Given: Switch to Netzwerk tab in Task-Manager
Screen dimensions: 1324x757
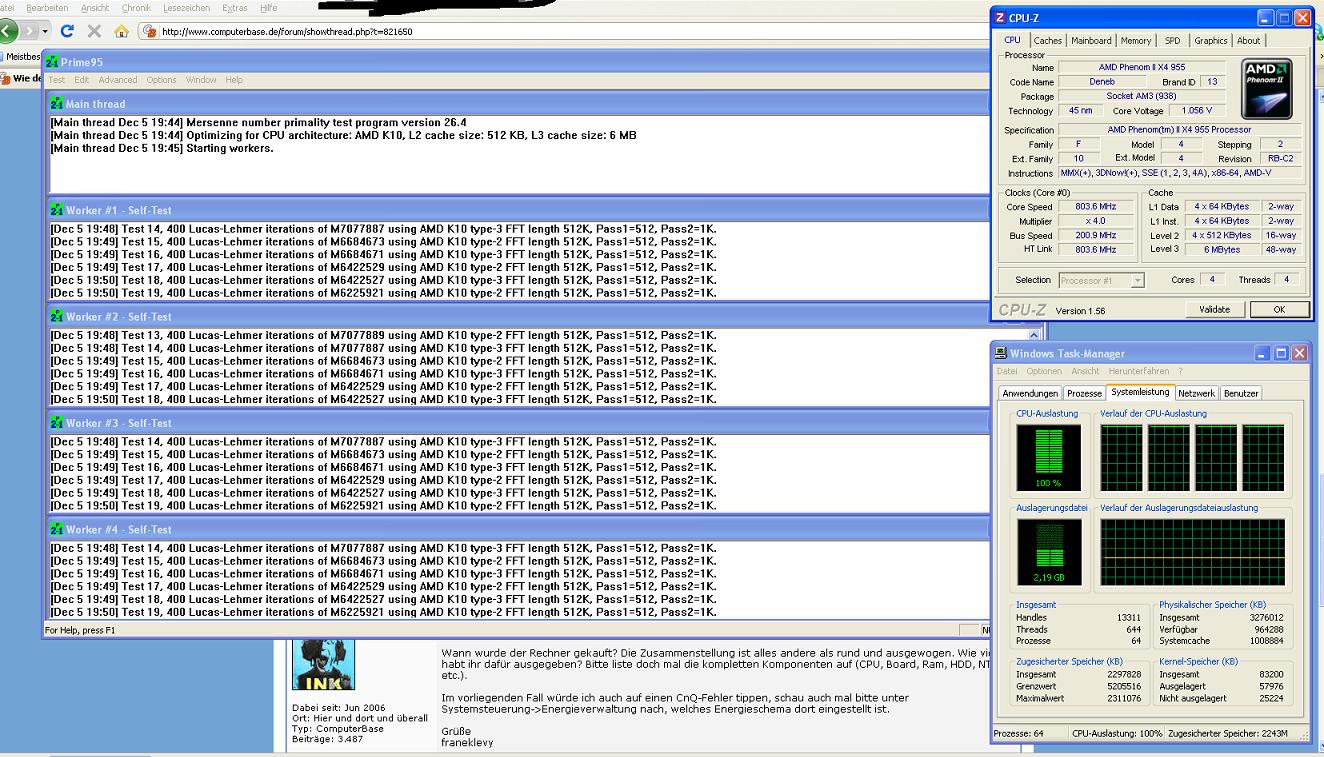Looking at the screenshot, I should coord(1197,394).
